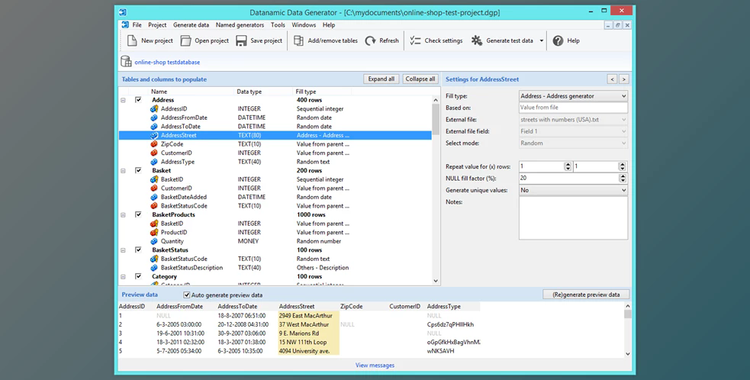
Task: Click the ProductID column icon
Action: pos(154,232)
